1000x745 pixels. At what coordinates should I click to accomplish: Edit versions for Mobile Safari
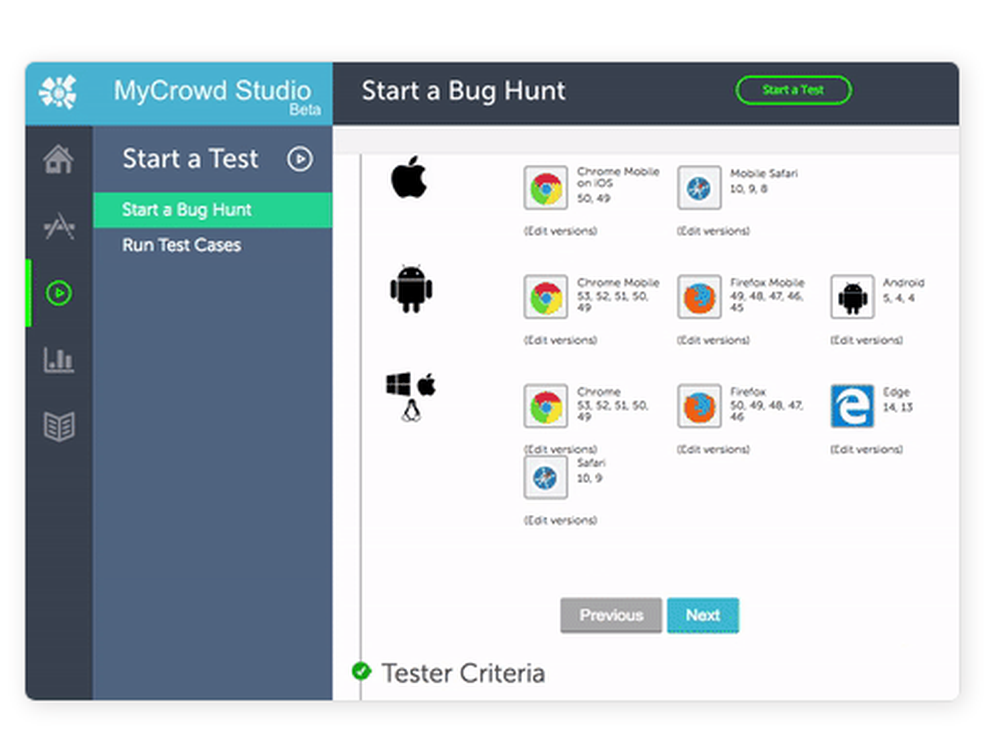pos(713,231)
